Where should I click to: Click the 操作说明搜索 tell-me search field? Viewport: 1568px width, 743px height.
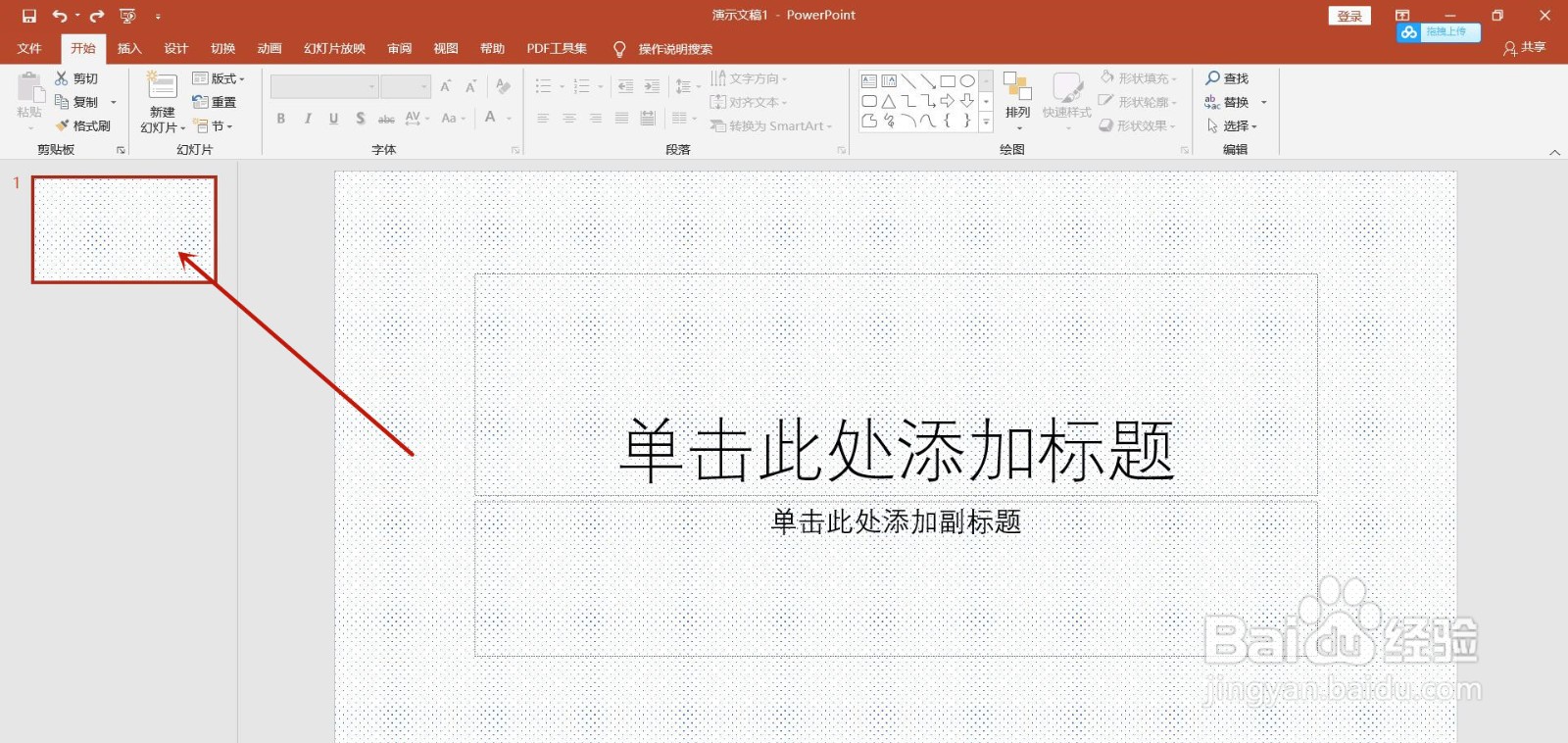click(662, 49)
